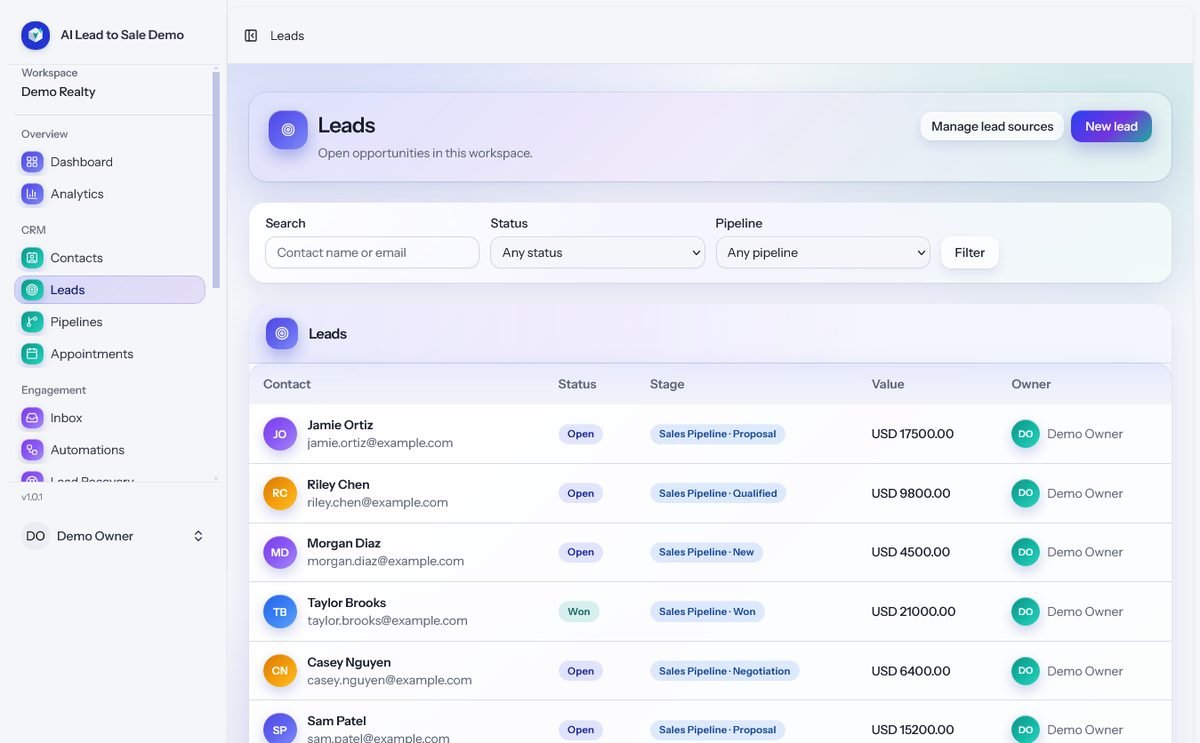Click the DO owner avatar in Riley Chen row
Screen dimensions: 1200x743
click(1025, 493)
